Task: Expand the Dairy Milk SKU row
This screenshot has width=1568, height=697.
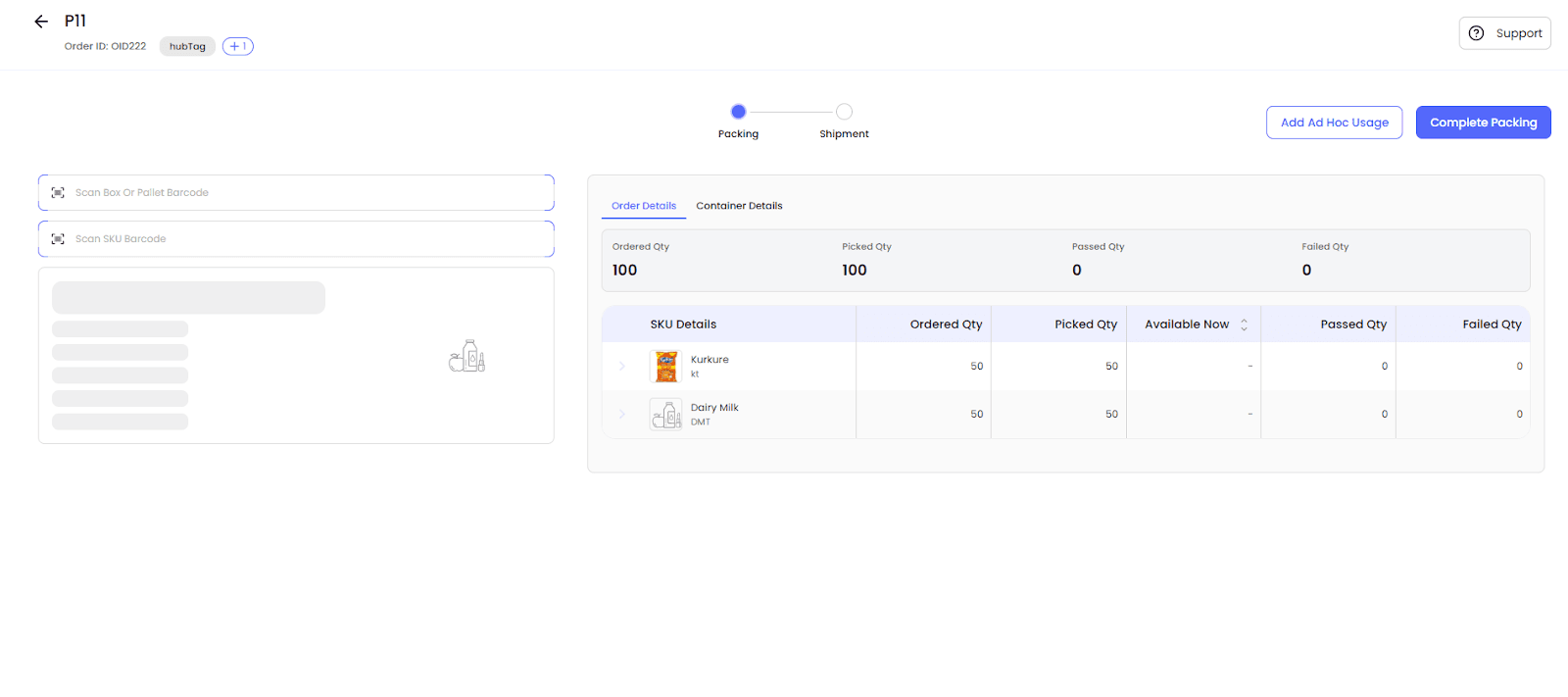Action: (622, 415)
